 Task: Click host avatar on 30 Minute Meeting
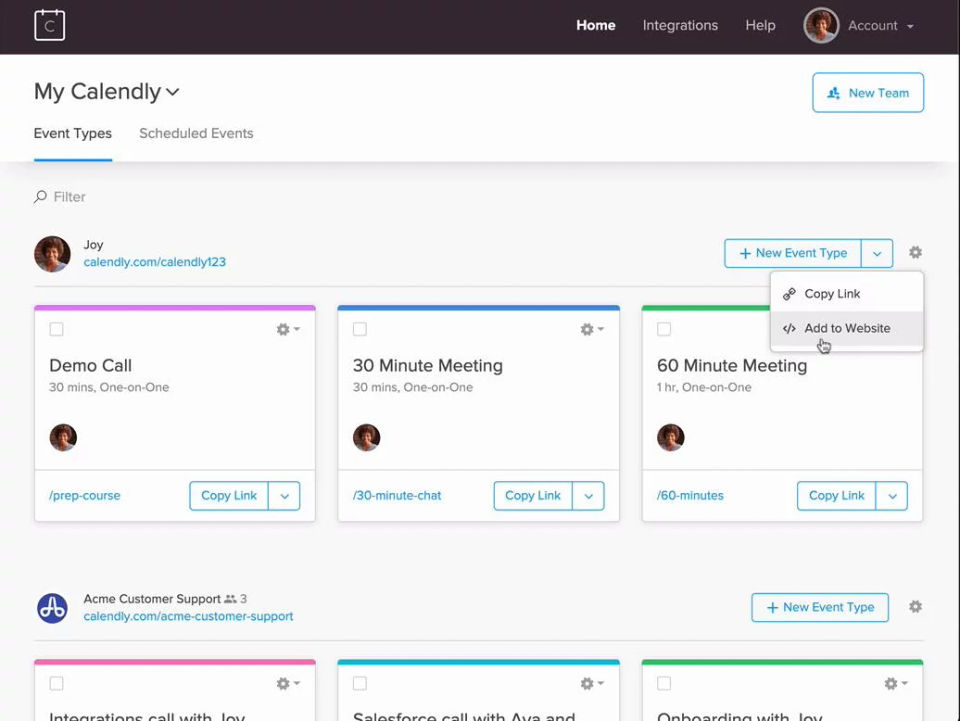tap(367, 437)
